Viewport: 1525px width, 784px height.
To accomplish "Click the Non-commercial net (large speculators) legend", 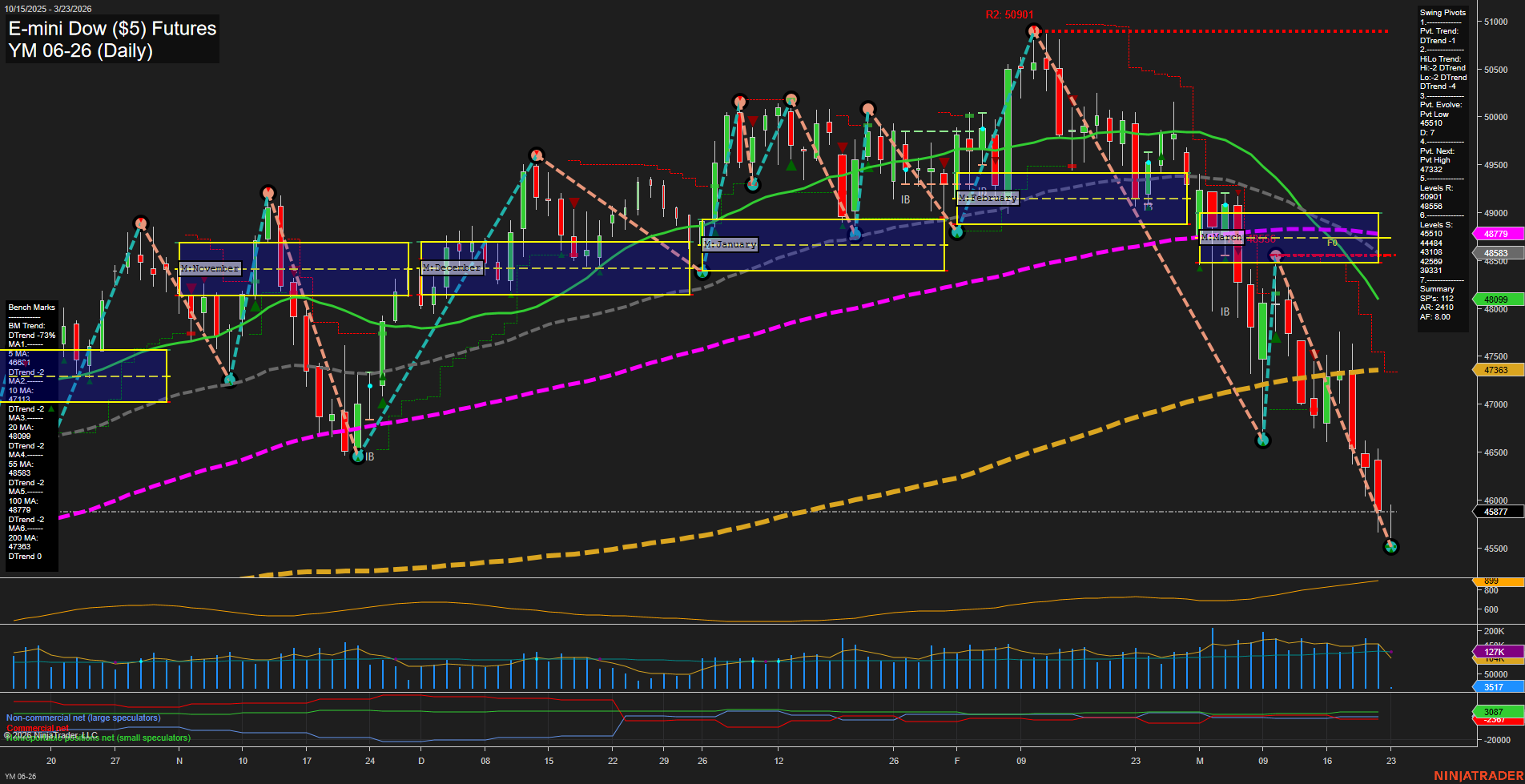I will (x=82, y=718).
